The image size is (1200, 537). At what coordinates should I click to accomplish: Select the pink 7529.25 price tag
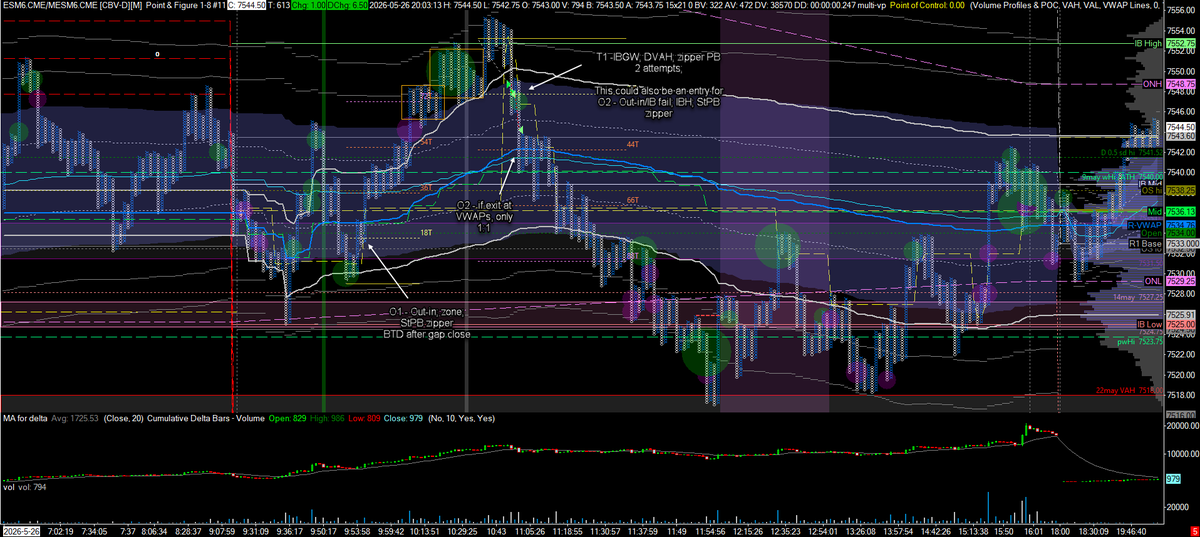(x=1181, y=282)
